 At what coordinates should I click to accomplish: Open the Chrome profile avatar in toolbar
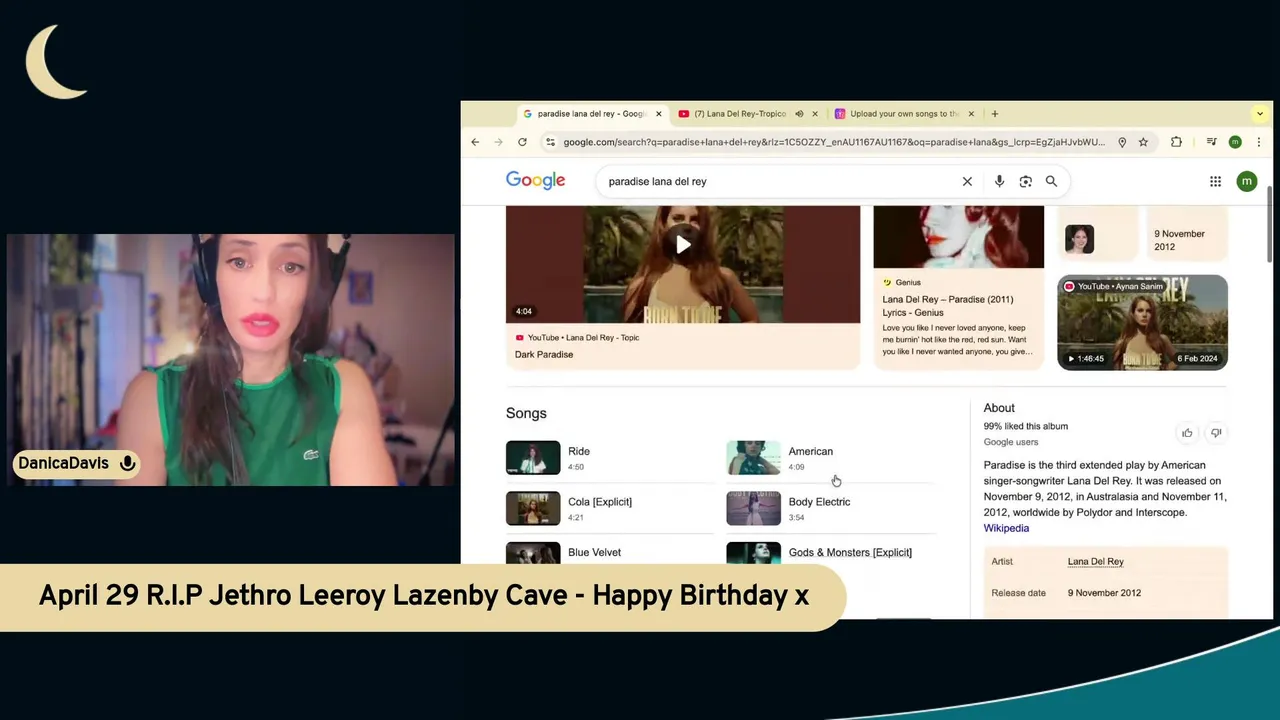point(1235,142)
